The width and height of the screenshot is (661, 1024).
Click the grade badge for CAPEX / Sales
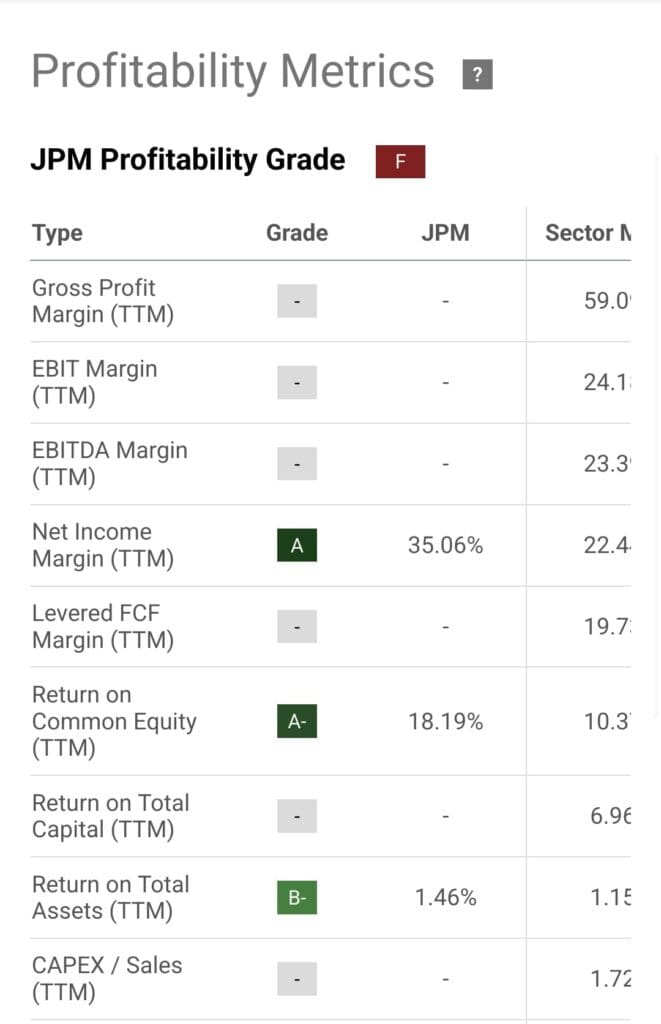coord(296,978)
